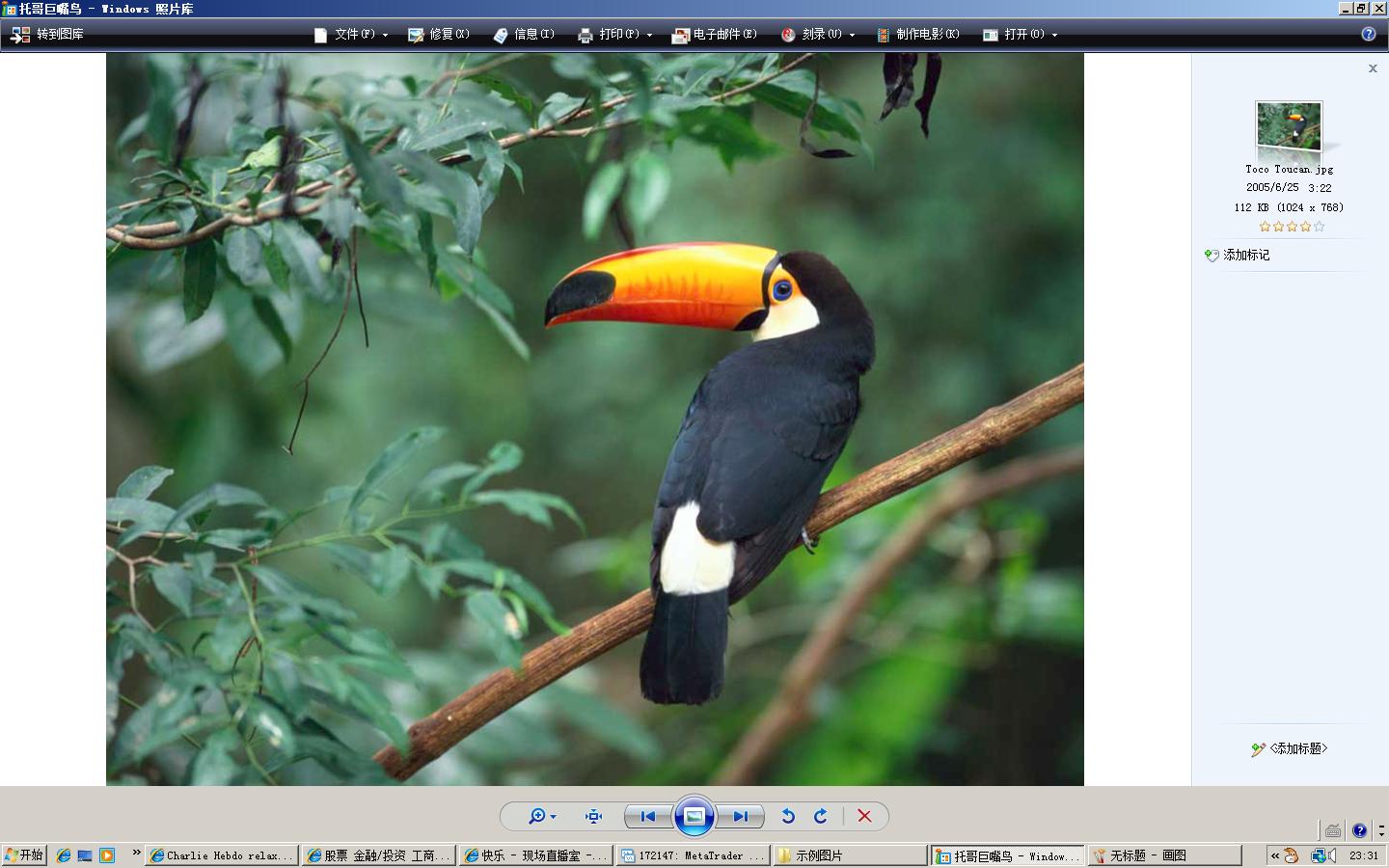Viewport: 1389px width, 868px height.
Task: Open the File (文件) dropdown menu
Action: pyautogui.click(x=351, y=35)
